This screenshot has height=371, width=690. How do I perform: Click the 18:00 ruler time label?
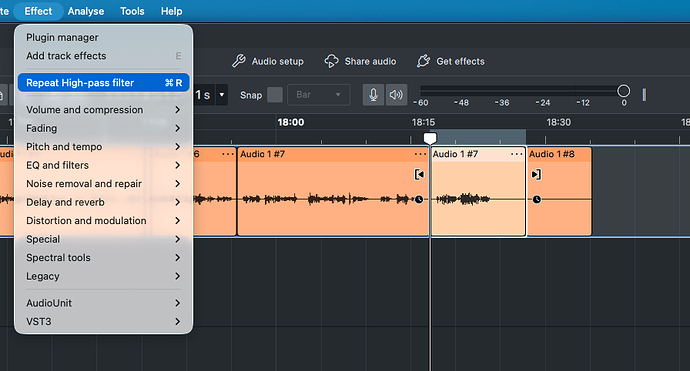point(290,122)
